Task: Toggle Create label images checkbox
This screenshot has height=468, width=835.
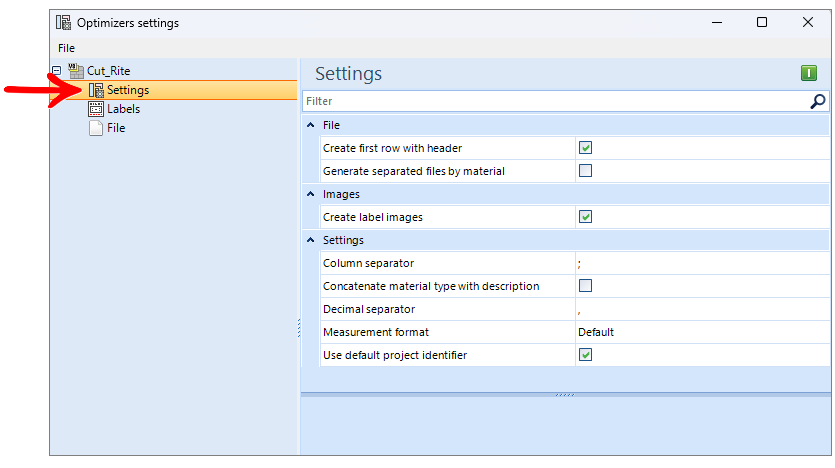Action: tap(585, 217)
